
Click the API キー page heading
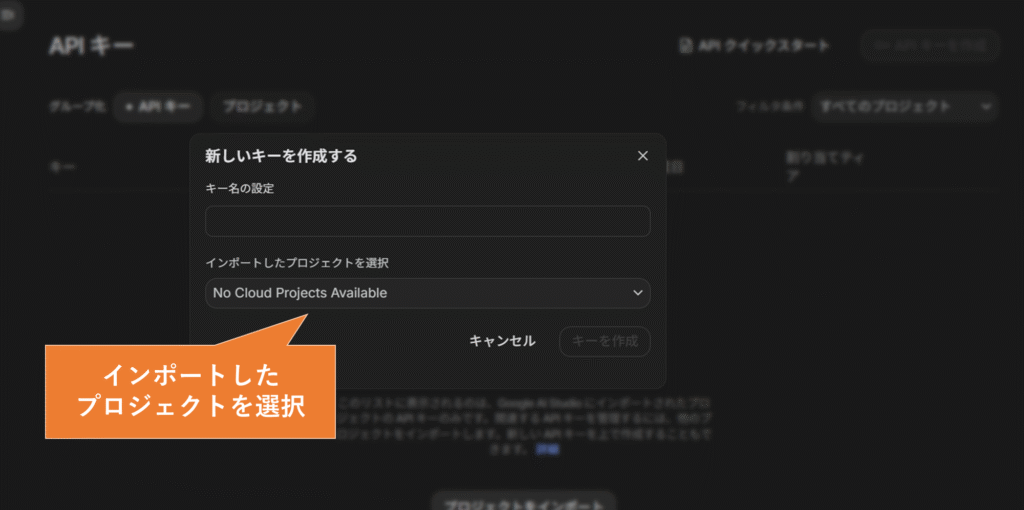91,46
